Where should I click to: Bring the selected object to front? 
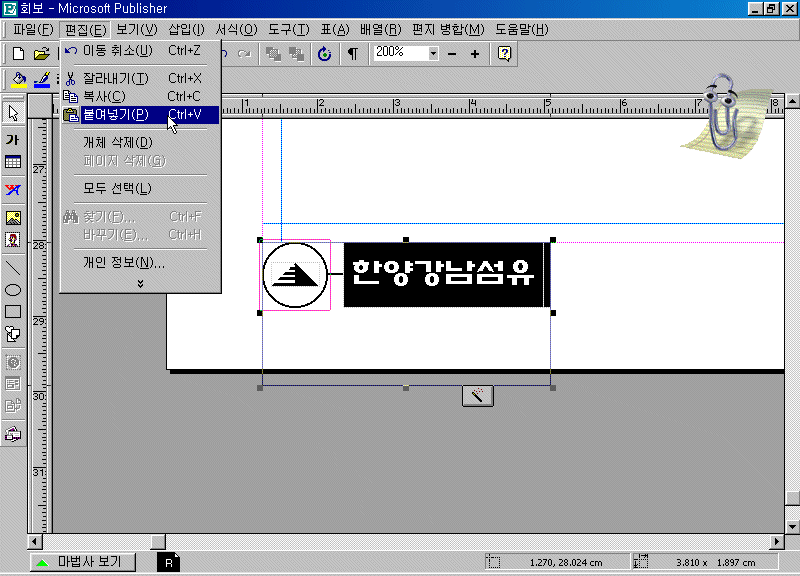click(x=273, y=54)
